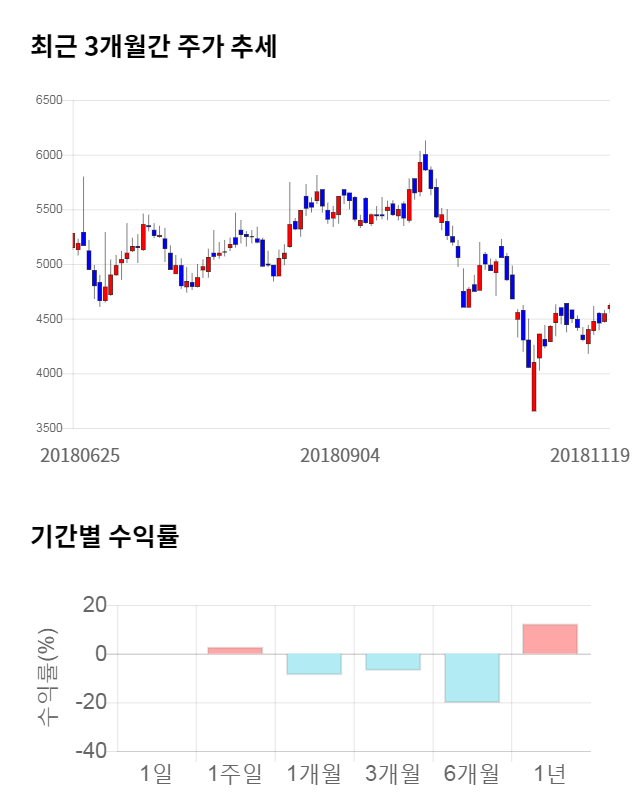Click the 3500 price axis label

(x=48, y=428)
